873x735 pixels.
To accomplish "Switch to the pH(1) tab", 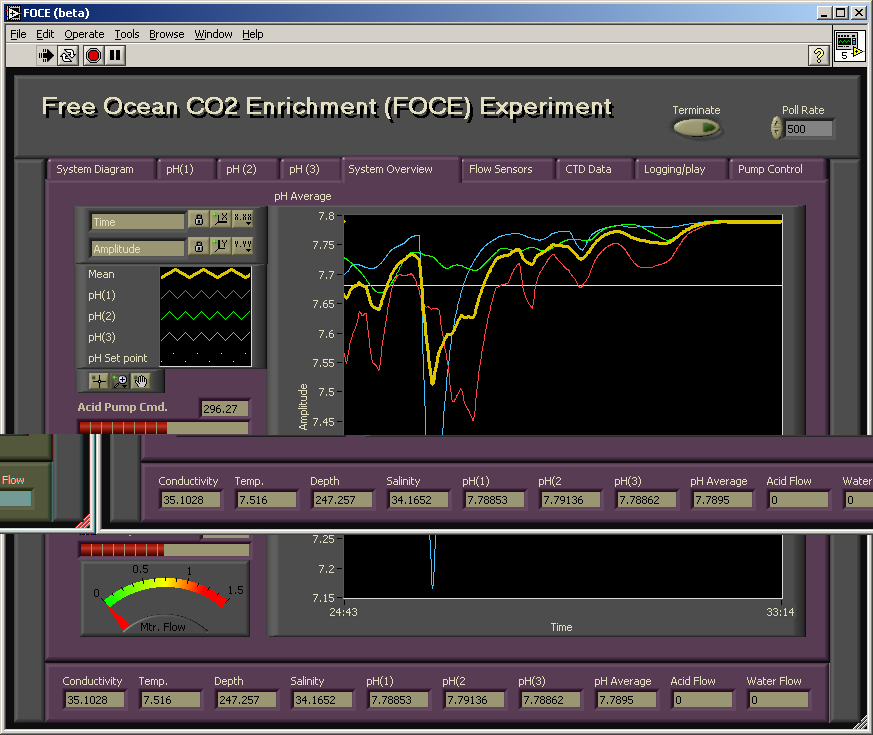I will (185, 169).
